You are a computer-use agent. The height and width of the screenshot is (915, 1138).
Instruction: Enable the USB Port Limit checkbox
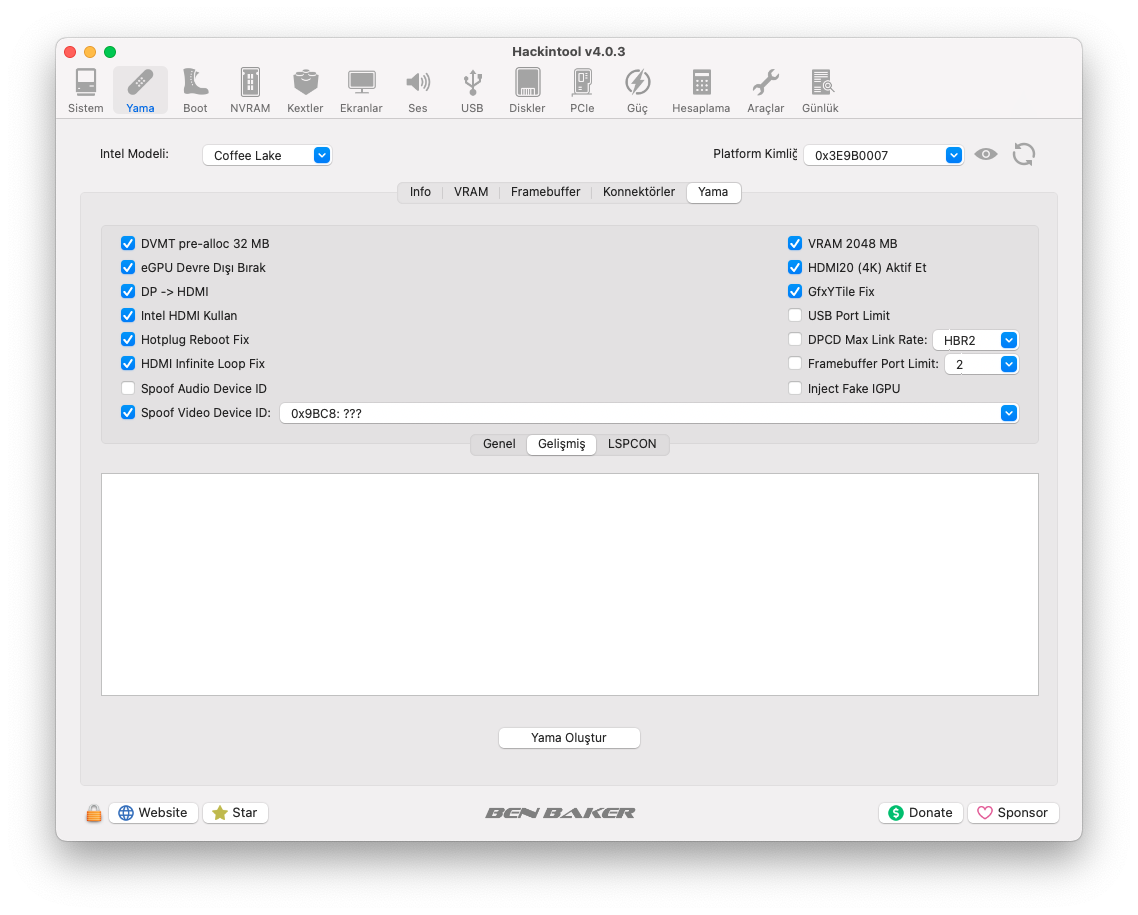(795, 315)
